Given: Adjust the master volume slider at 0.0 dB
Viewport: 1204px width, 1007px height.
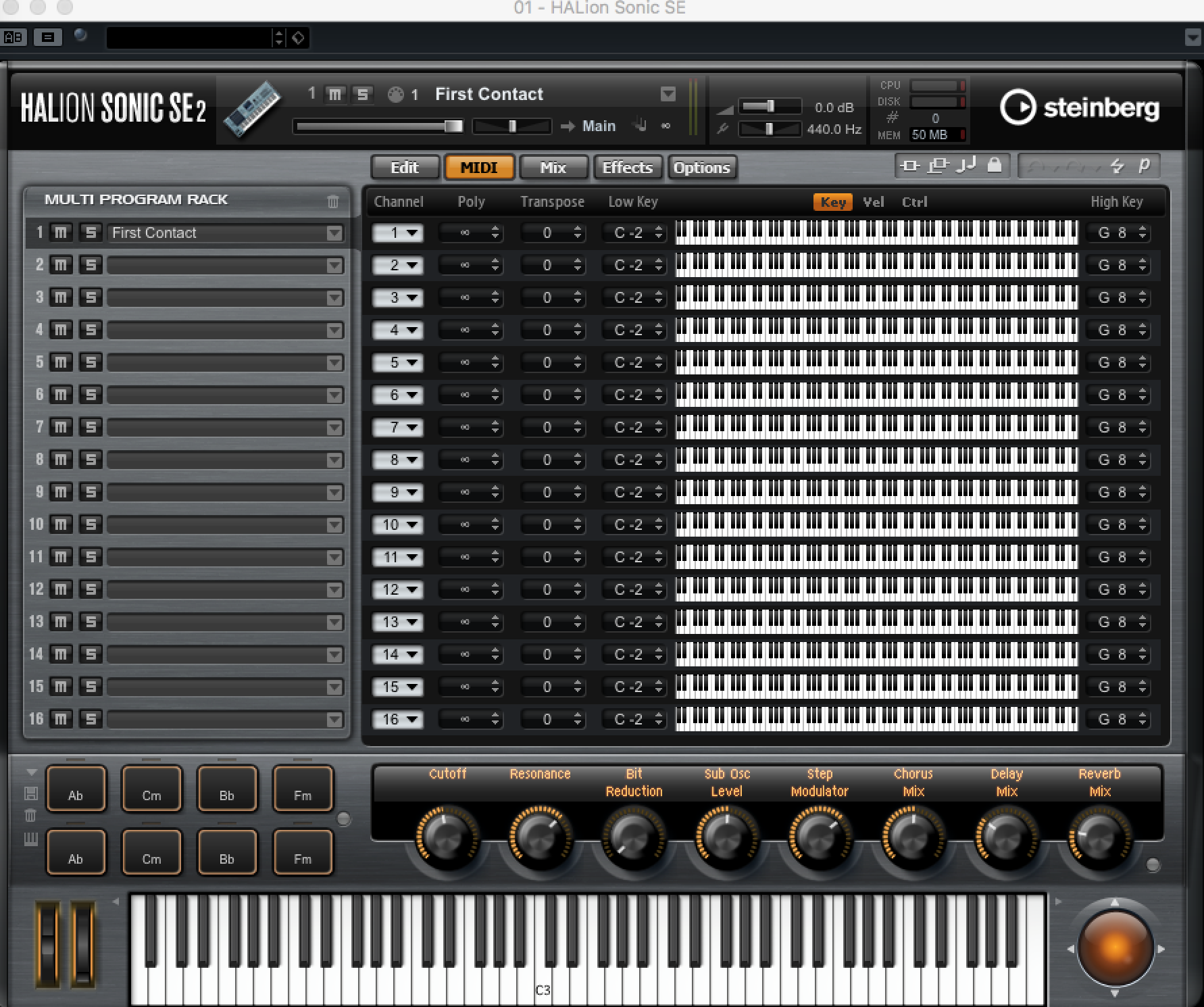Looking at the screenshot, I should tap(770, 107).
